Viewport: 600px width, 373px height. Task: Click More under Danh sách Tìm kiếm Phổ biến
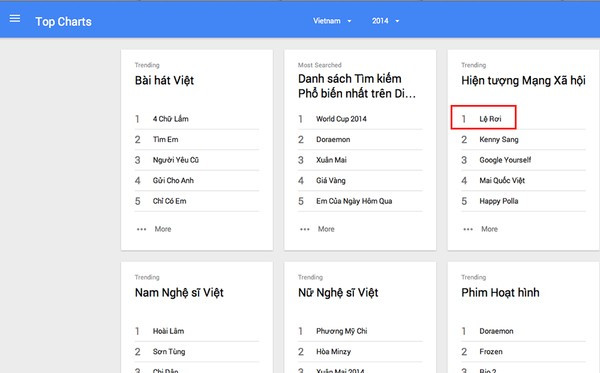[326, 229]
